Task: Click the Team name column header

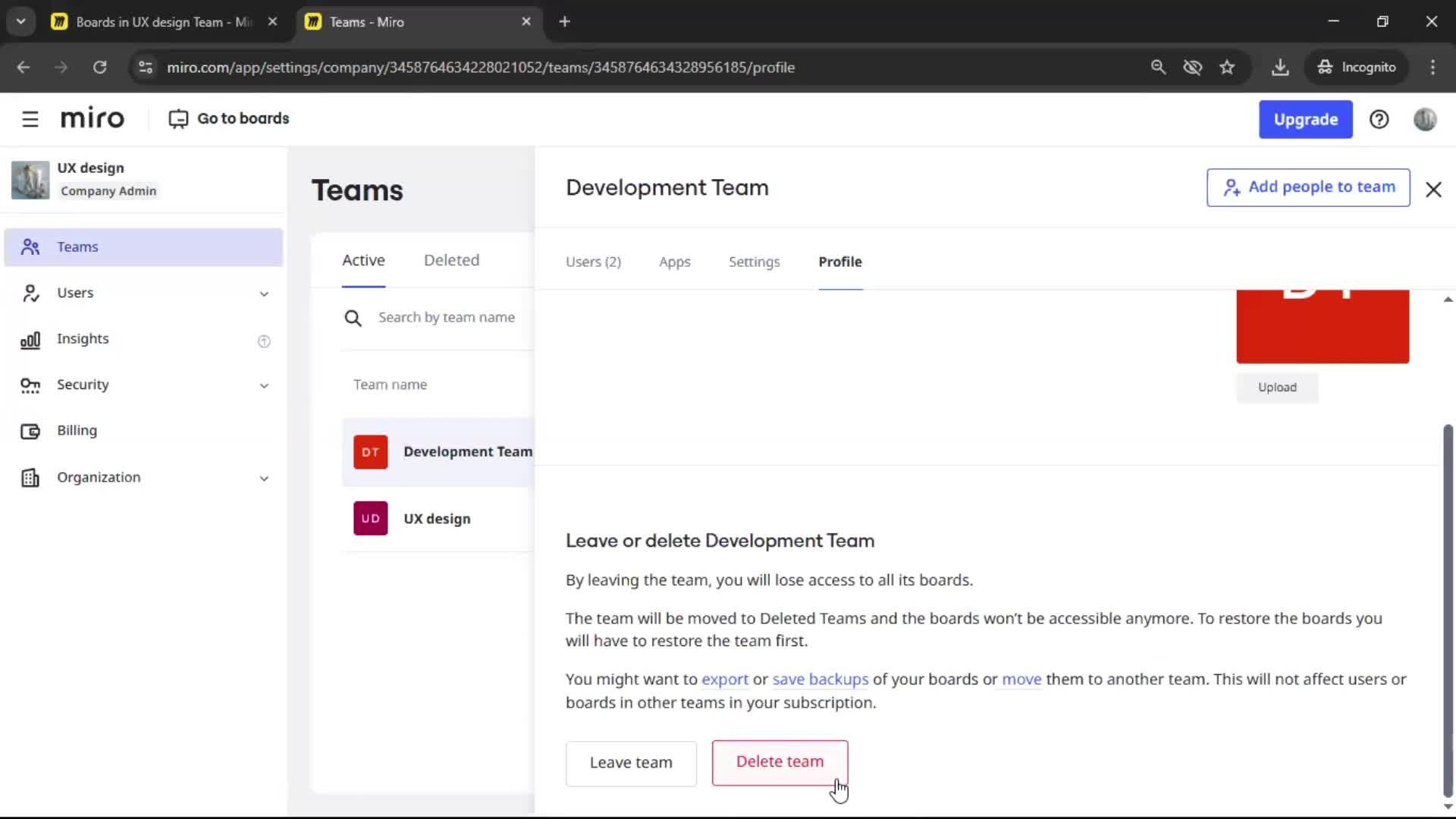Action: click(x=390, y=385)
